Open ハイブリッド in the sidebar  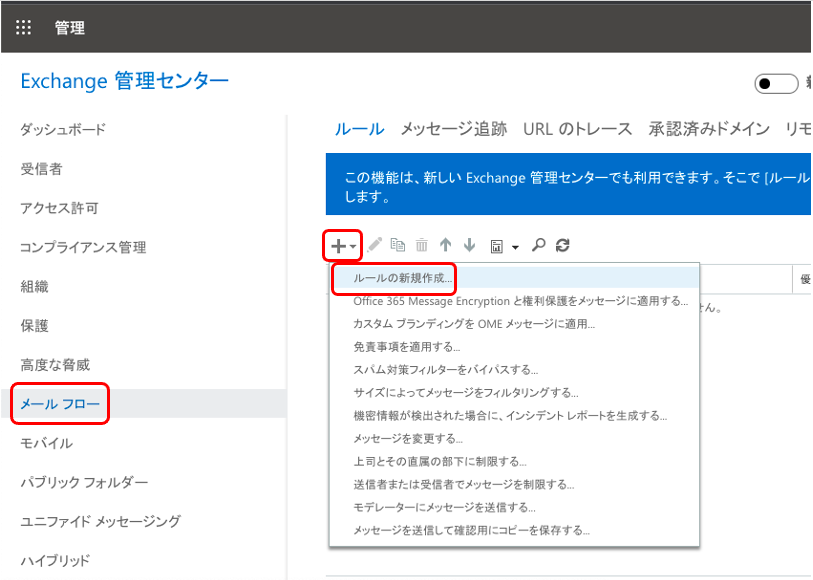tap(55, 560)
